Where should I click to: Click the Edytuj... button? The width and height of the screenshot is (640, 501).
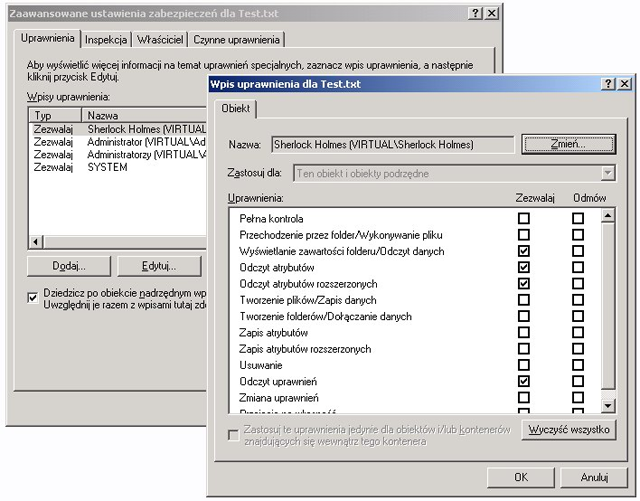(158, 266)
